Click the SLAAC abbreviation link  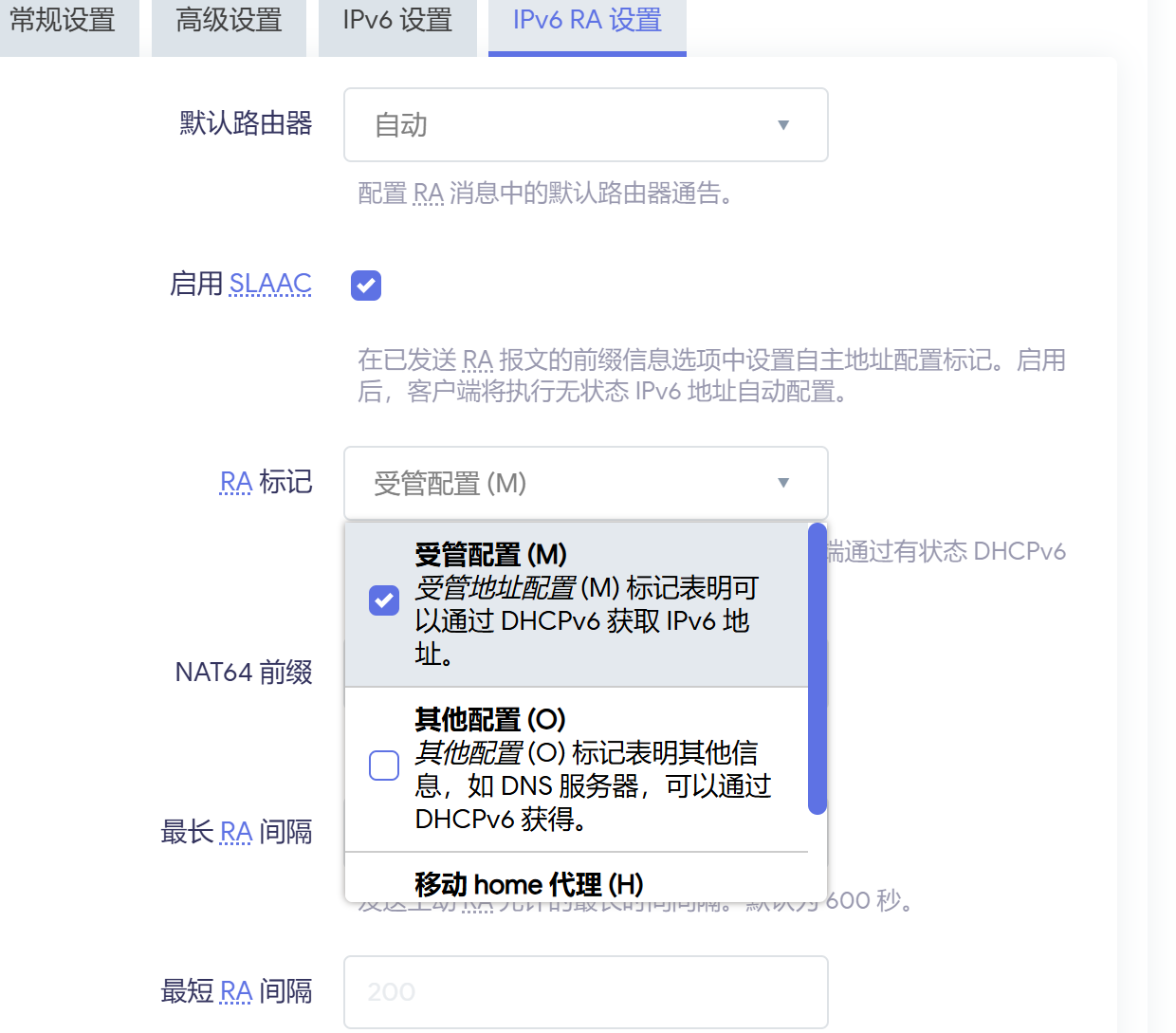click(270, 284)
